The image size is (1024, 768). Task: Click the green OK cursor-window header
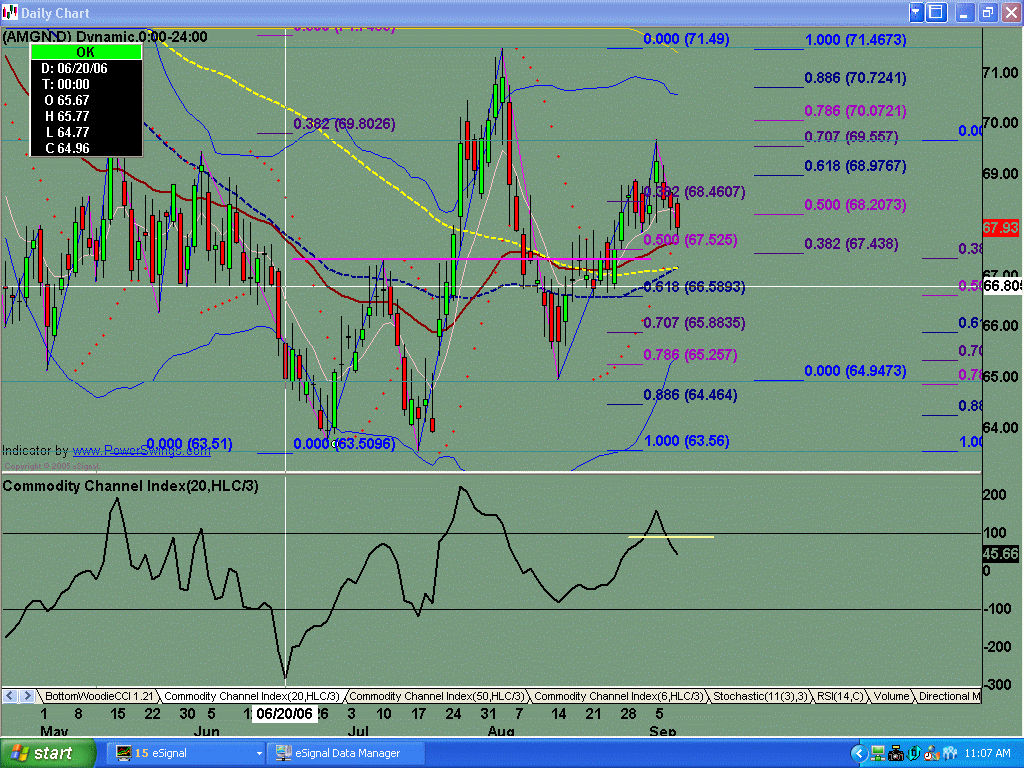[x=86, y=52]
